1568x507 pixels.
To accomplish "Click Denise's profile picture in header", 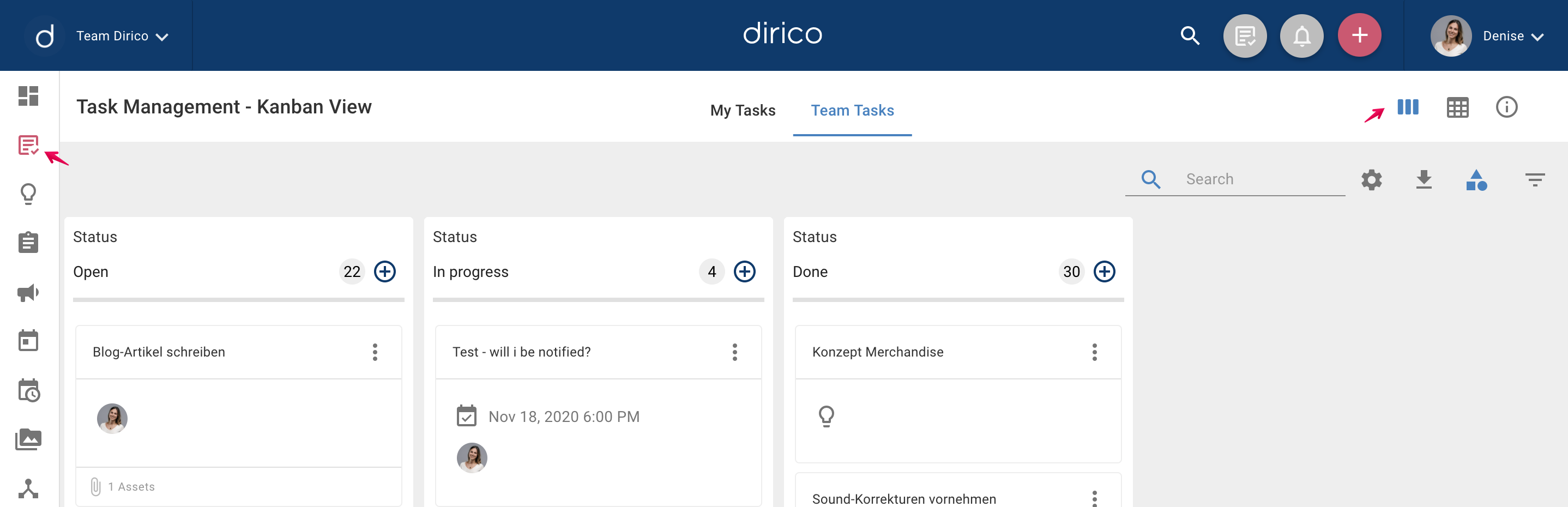I will [1451, 36].
